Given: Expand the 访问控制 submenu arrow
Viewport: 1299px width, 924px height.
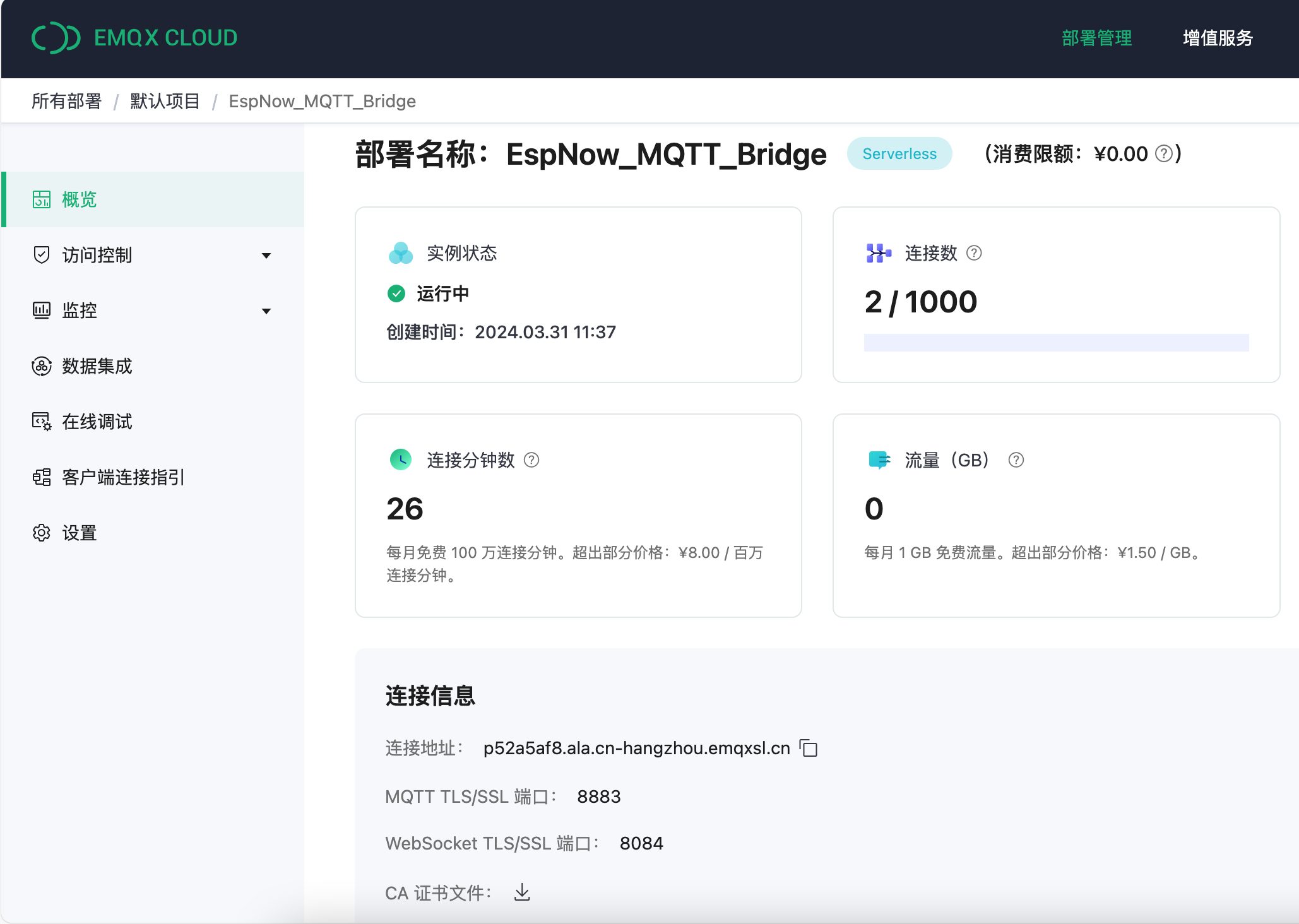Looking at the screenshot, I should (x=266, y=256).
